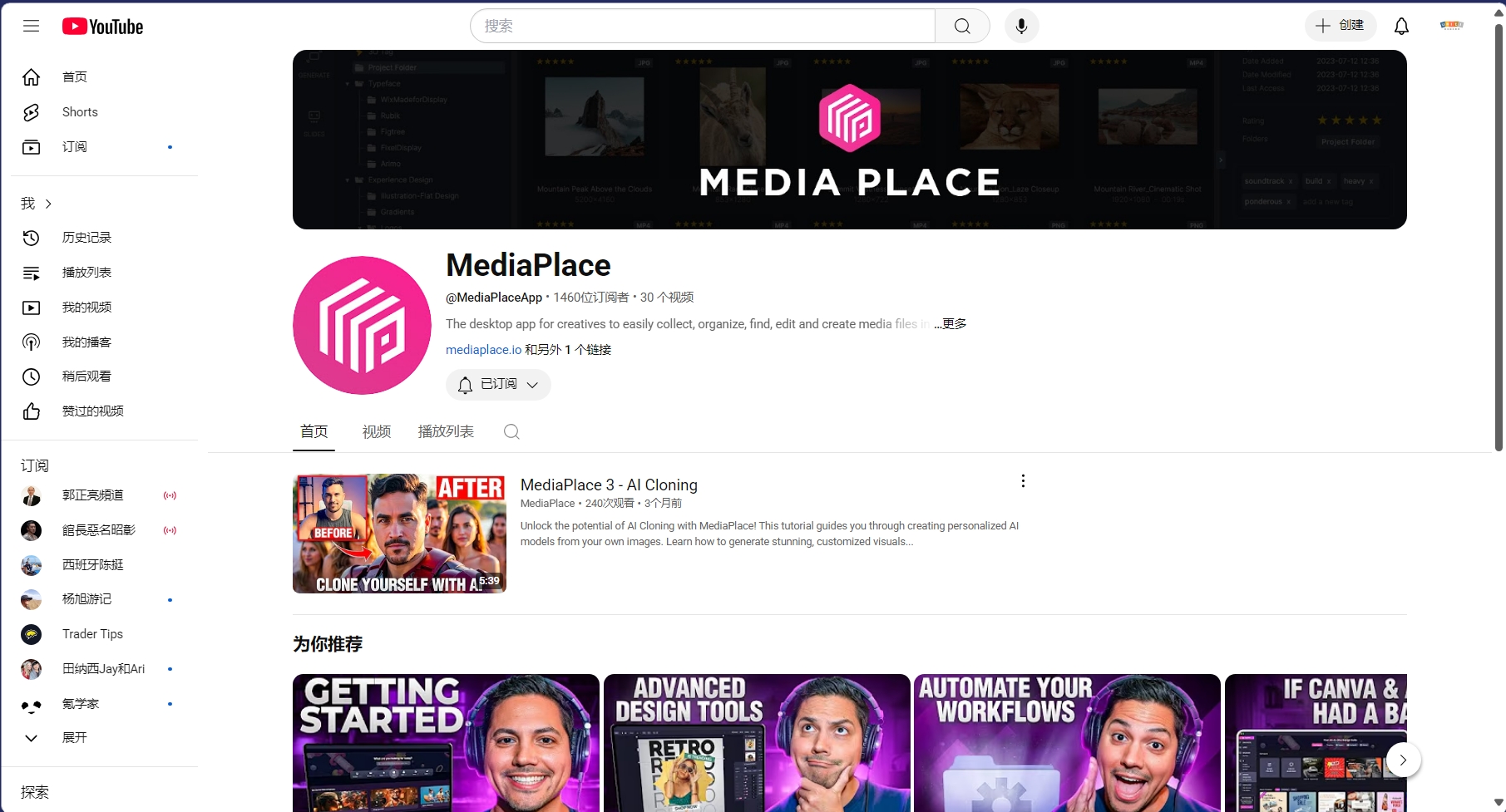Switch to the 视频 tab
The width and height of the screenshot is (1506, 812).
376,431
